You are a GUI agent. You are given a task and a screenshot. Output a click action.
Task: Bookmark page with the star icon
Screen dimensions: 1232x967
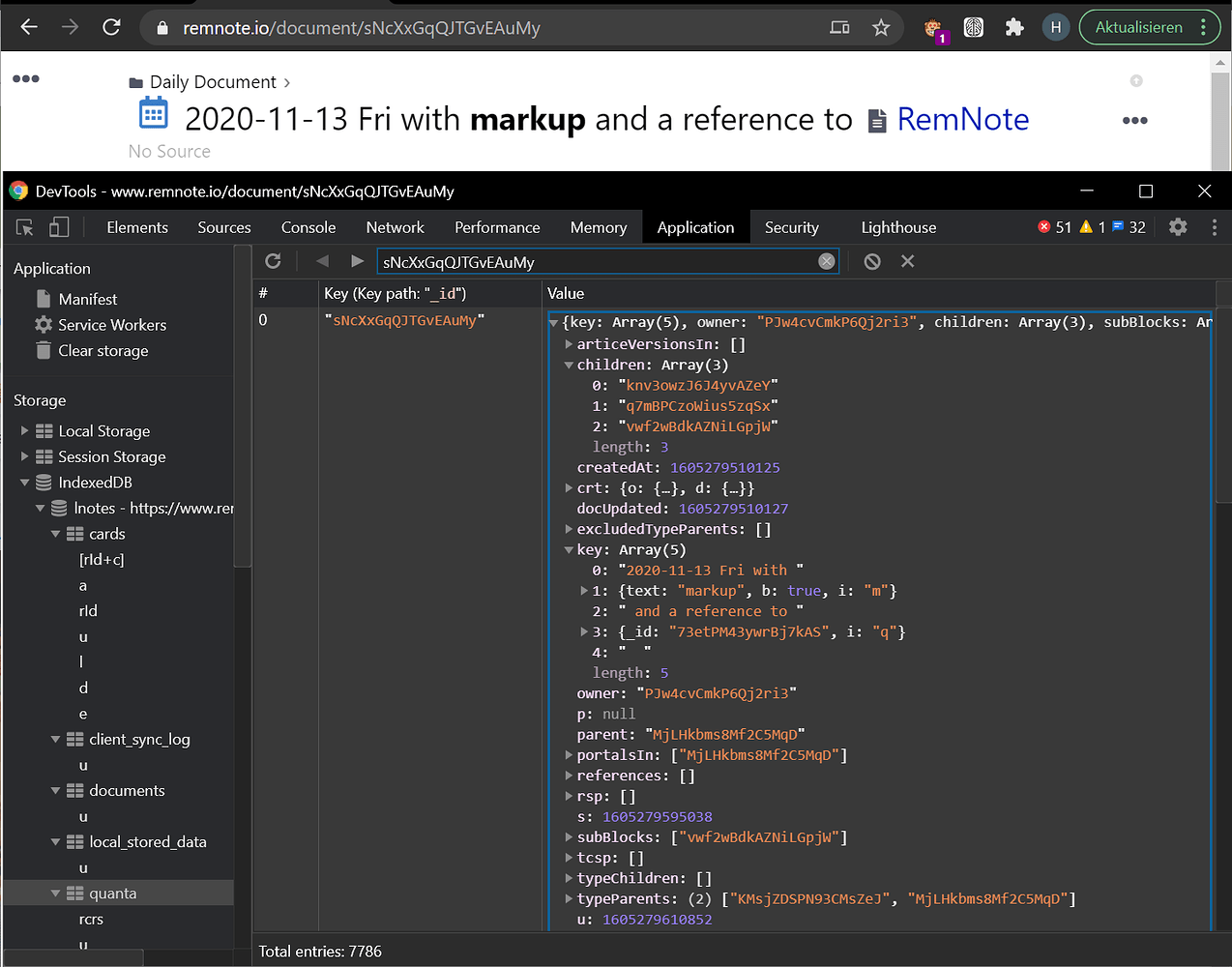tap(880, 28)
